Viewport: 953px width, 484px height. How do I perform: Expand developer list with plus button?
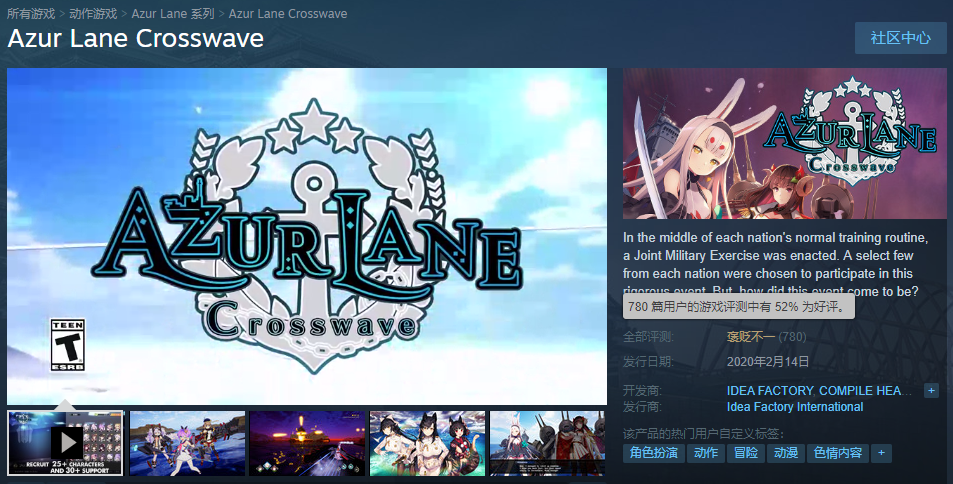tap(931, 391)
